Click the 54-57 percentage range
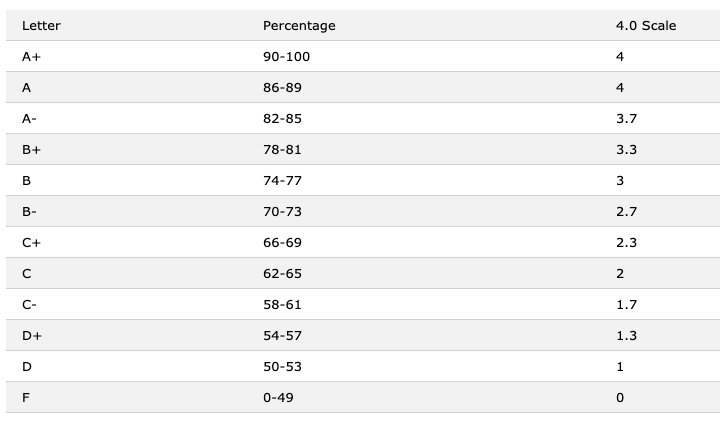 pos(282,336)
